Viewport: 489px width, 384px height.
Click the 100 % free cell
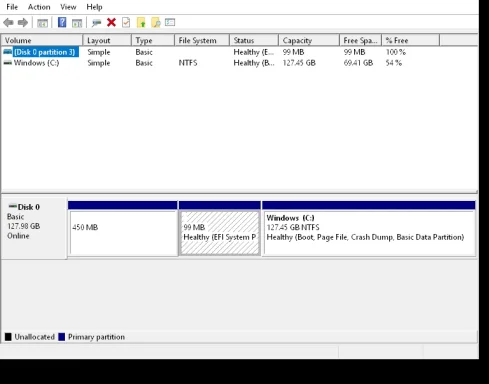tap(396, 52)
